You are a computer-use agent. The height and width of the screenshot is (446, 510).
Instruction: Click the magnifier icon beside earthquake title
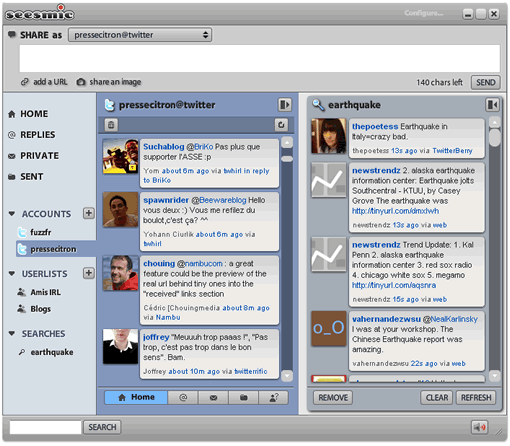tap(318, 105)
